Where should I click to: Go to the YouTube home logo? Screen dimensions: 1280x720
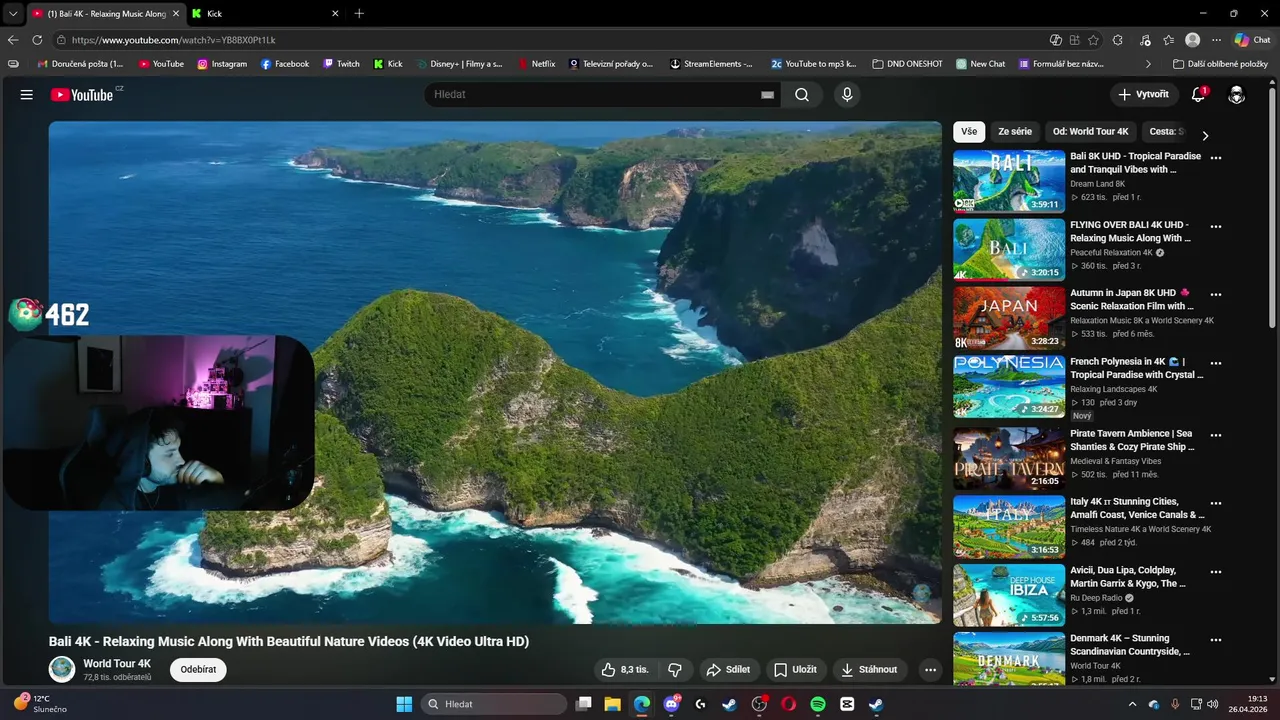click(x=82, y=94)
